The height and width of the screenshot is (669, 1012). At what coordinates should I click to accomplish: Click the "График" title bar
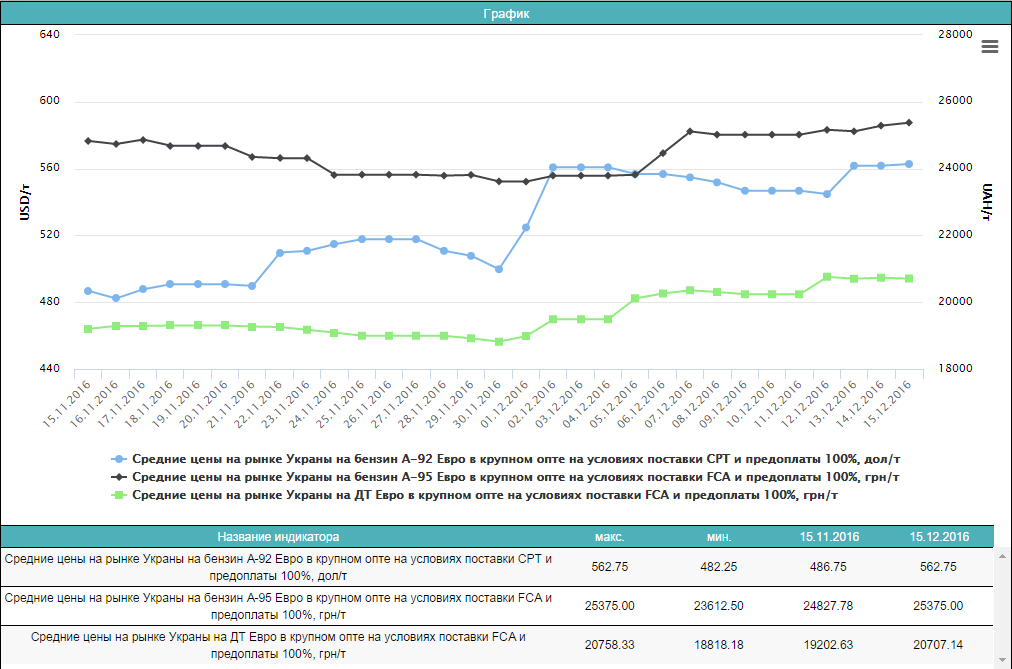[x=506, y=14]
